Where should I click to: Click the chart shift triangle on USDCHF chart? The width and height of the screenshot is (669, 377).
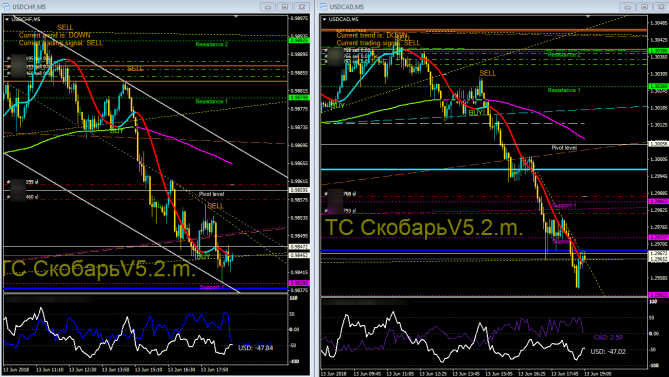click(x=236, y=17)
